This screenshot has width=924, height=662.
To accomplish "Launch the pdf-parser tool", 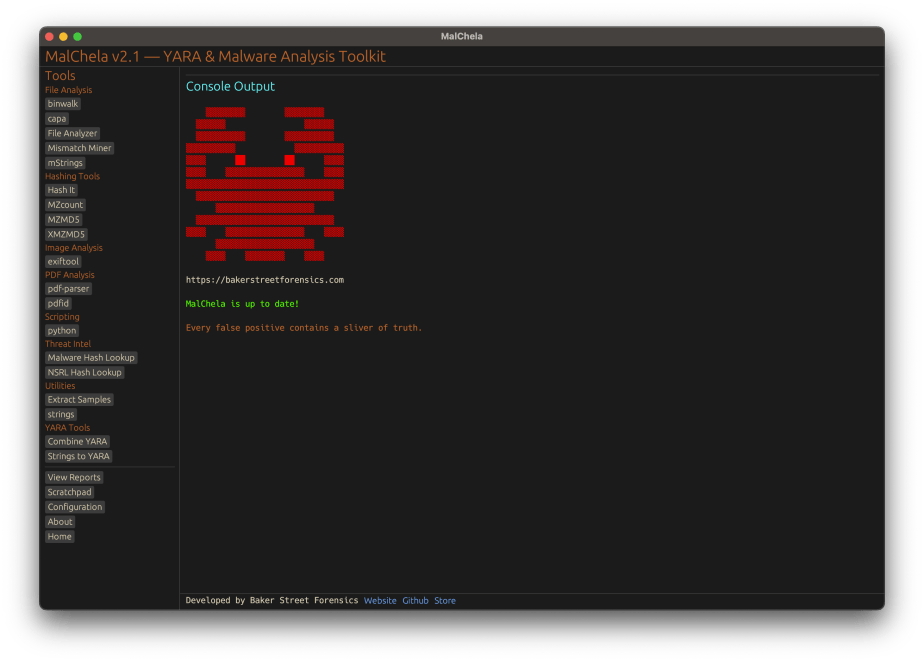I will pos(69,288).
